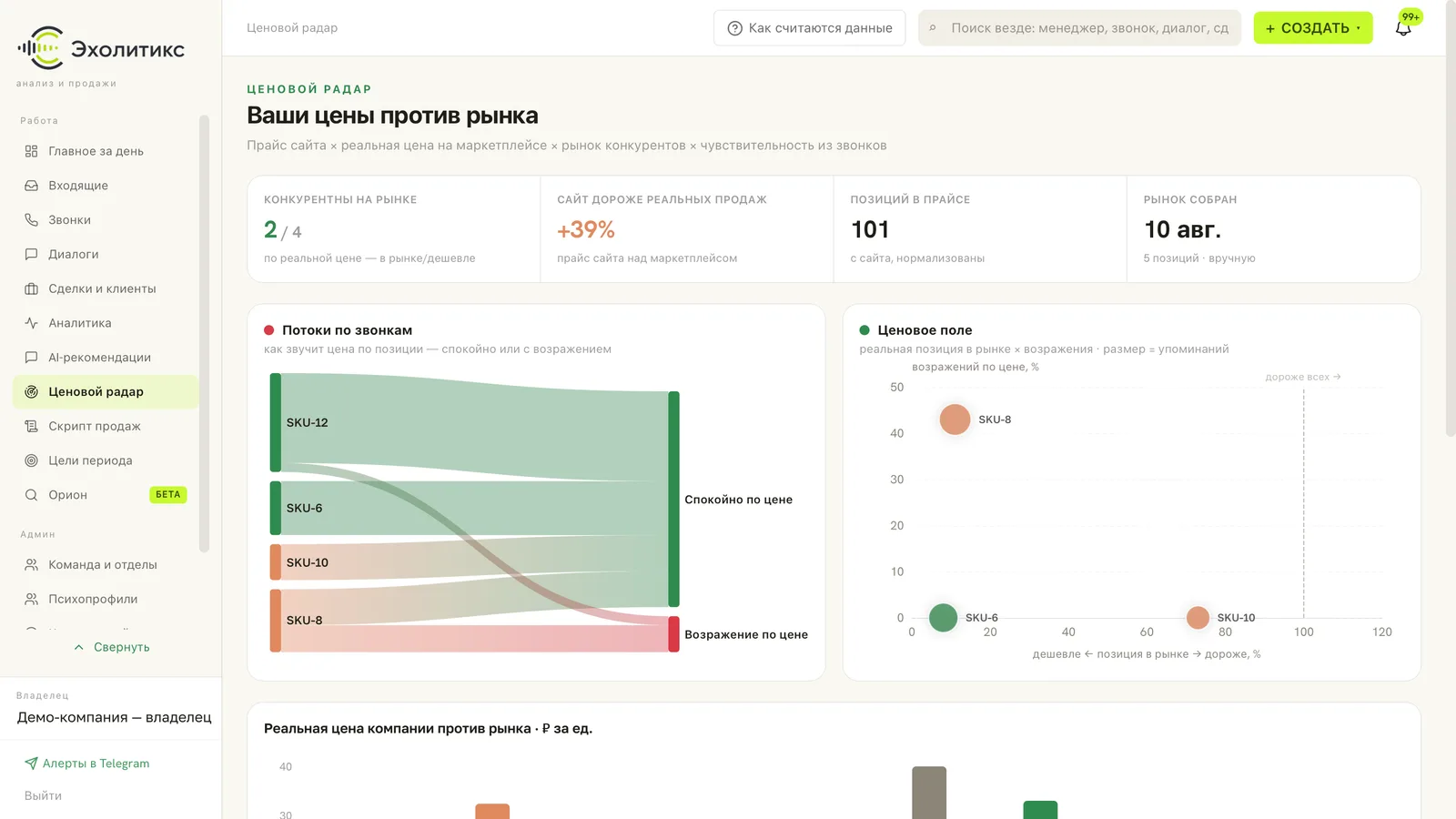Click the Орион search icon
The width and height of the screenshot is (1456, 819).
pos(31,495)
